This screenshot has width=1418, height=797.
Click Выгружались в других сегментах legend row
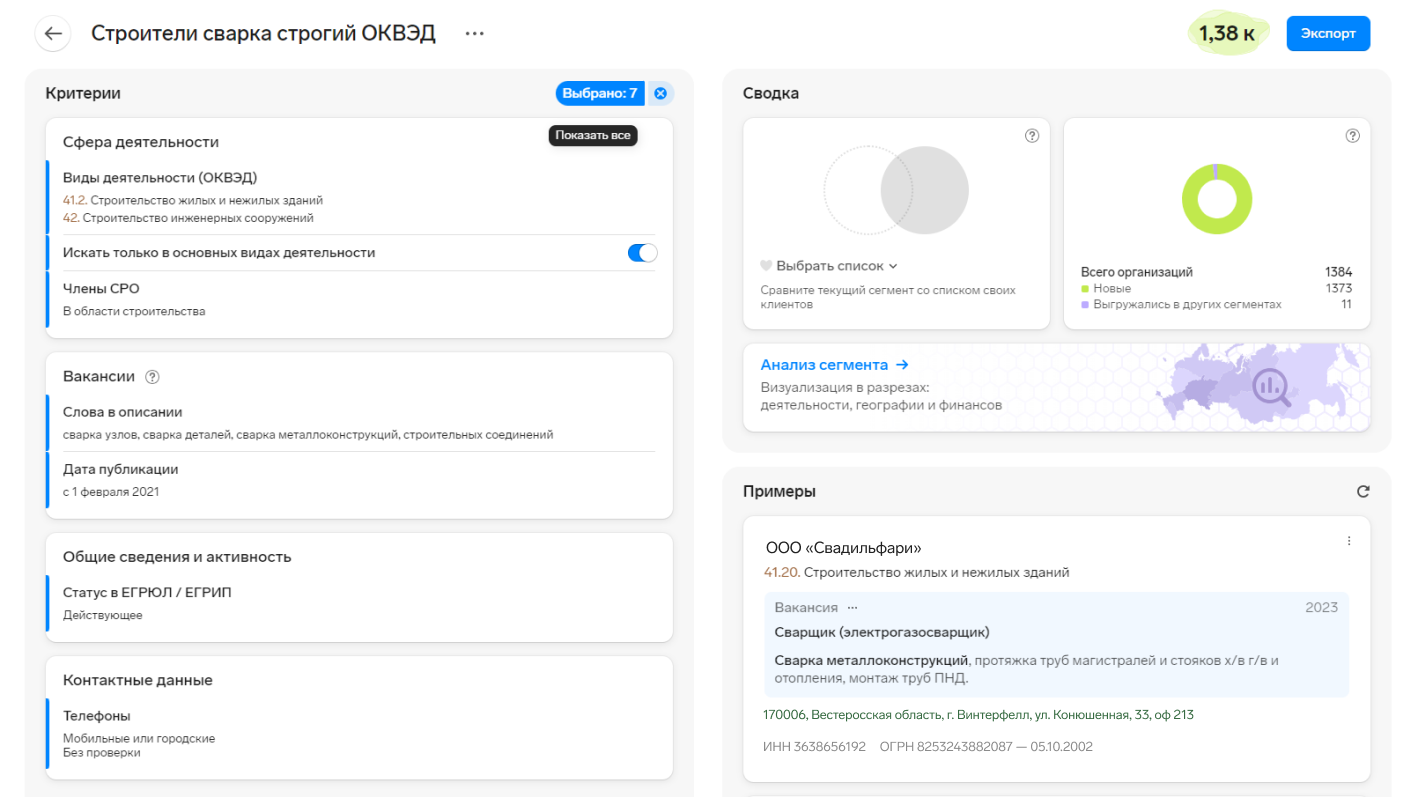point(1216,304)
